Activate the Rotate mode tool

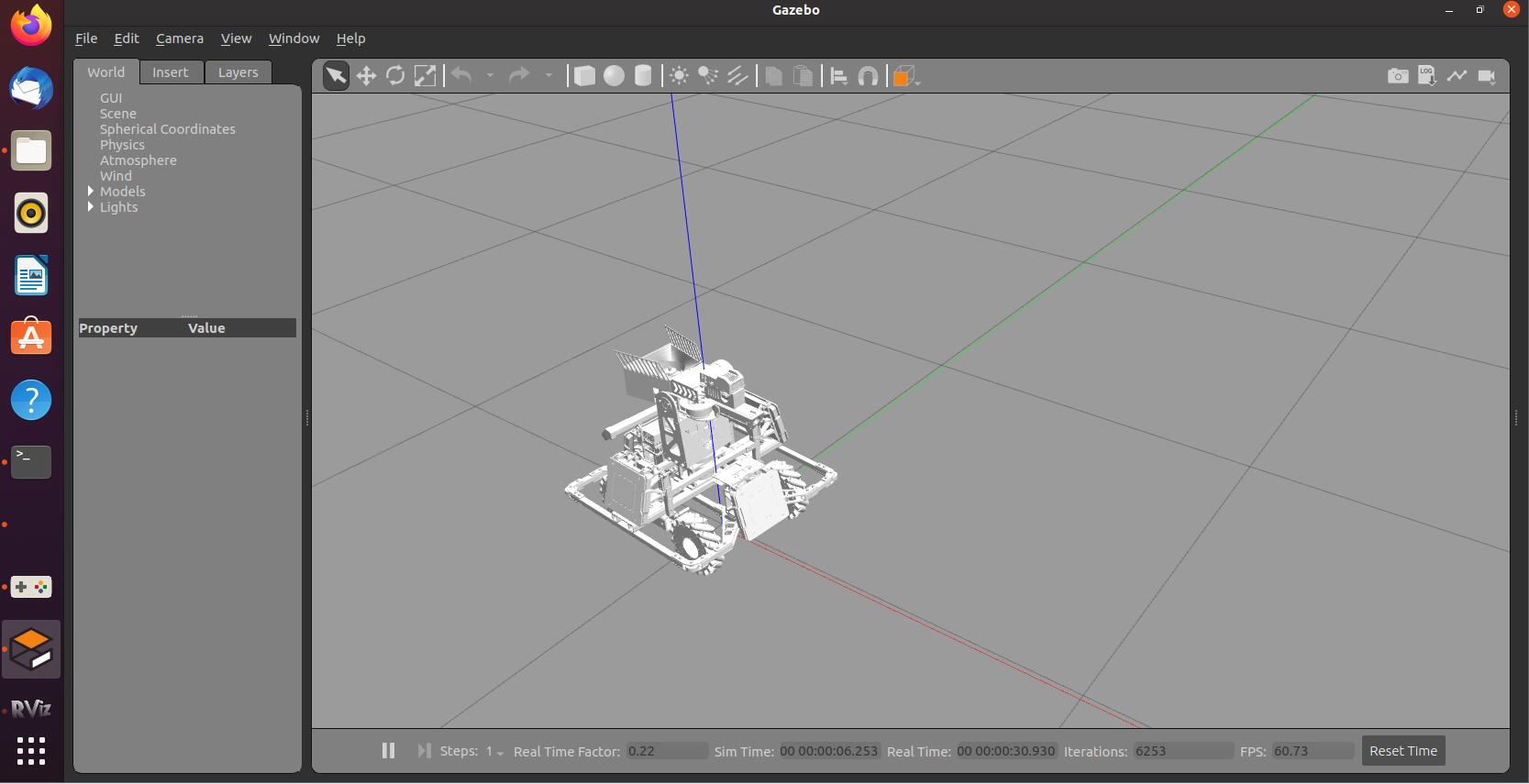click(x=395, y=76)
